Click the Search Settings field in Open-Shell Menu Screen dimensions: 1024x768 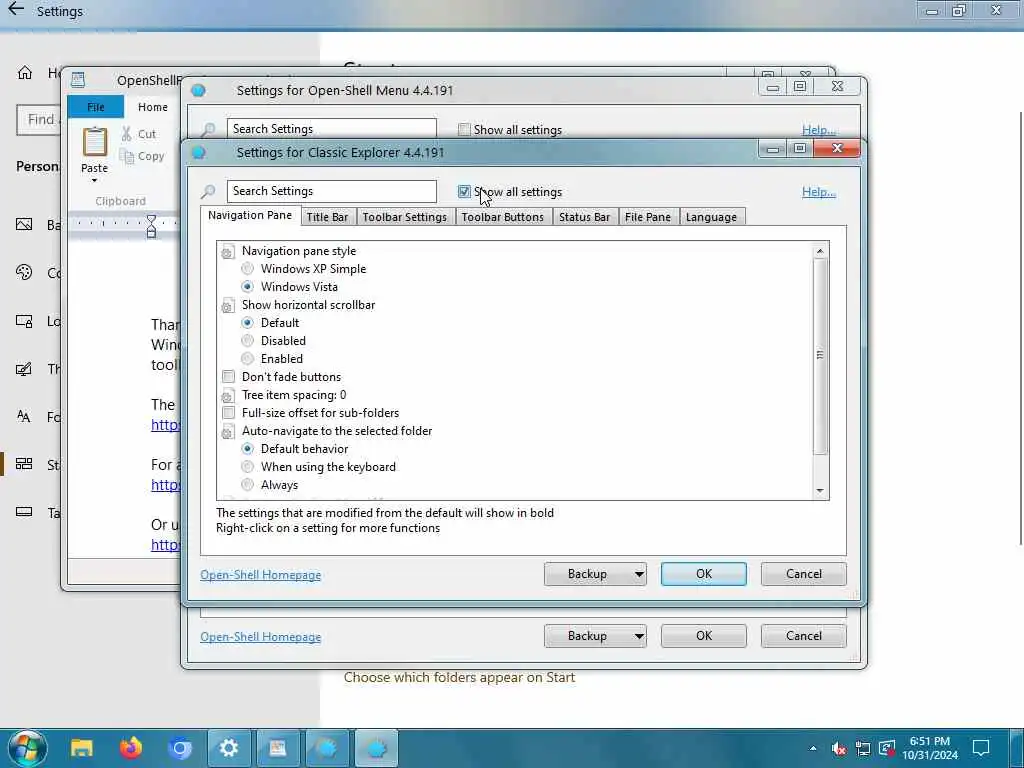[332, 129]
